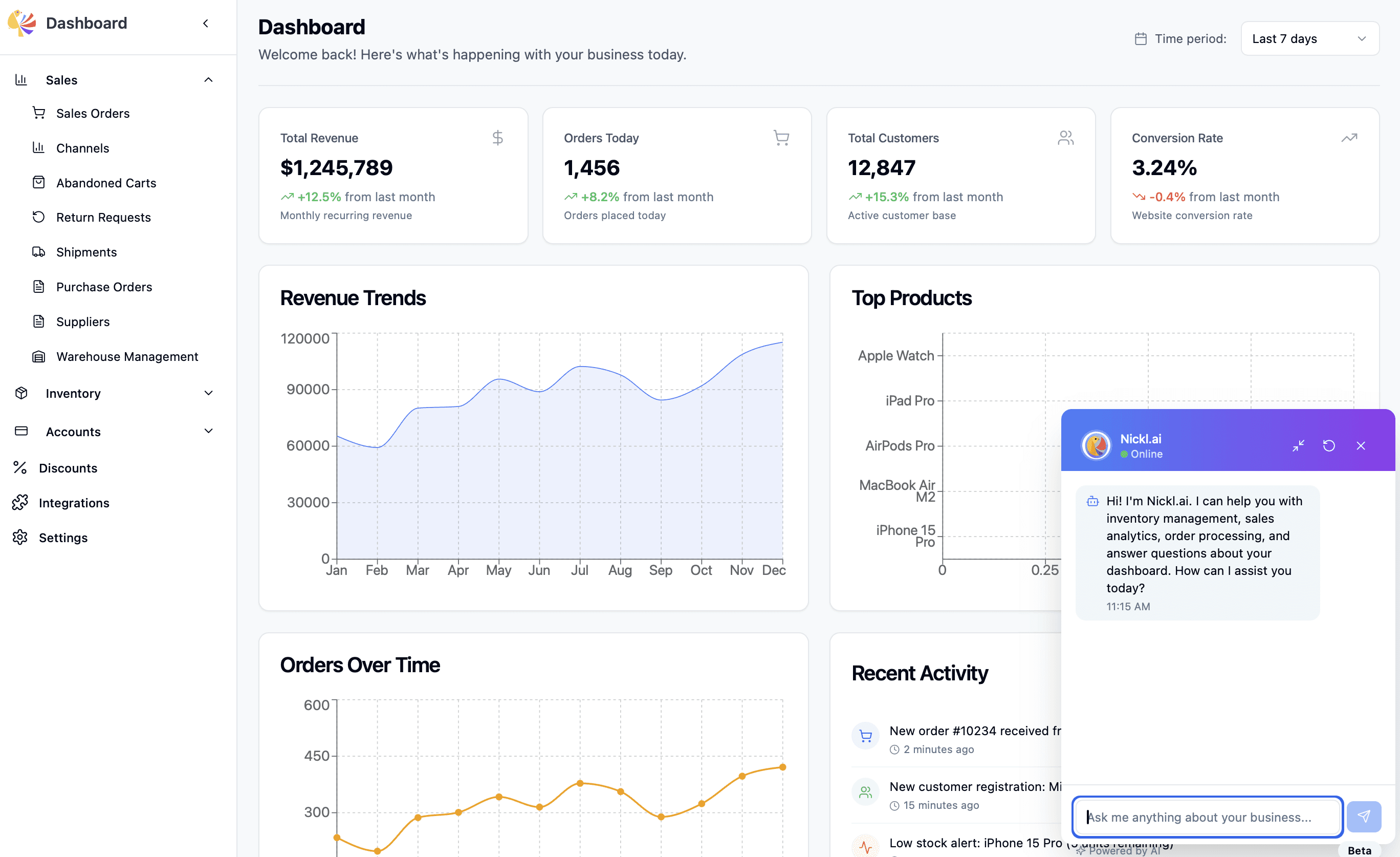This screenshot has height=857, width=1400.
Task: Click the -0.4% conversion change text
Action: coord(1167,197)
